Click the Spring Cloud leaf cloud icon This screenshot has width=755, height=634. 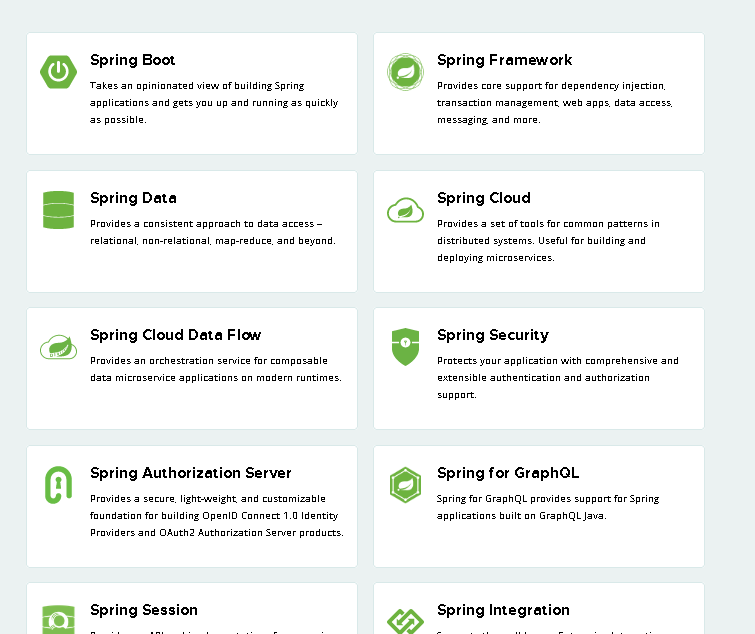click(x=405, y=210)
